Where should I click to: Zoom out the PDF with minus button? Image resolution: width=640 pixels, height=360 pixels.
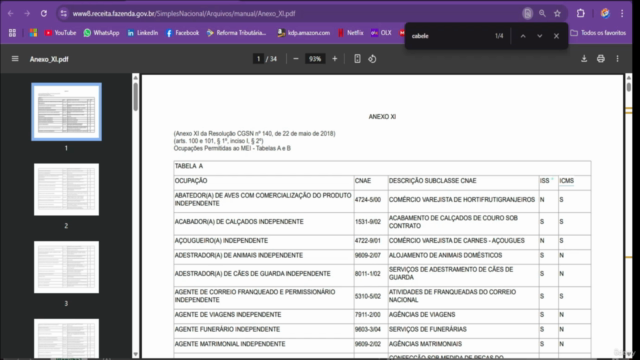tap(296, 59)
